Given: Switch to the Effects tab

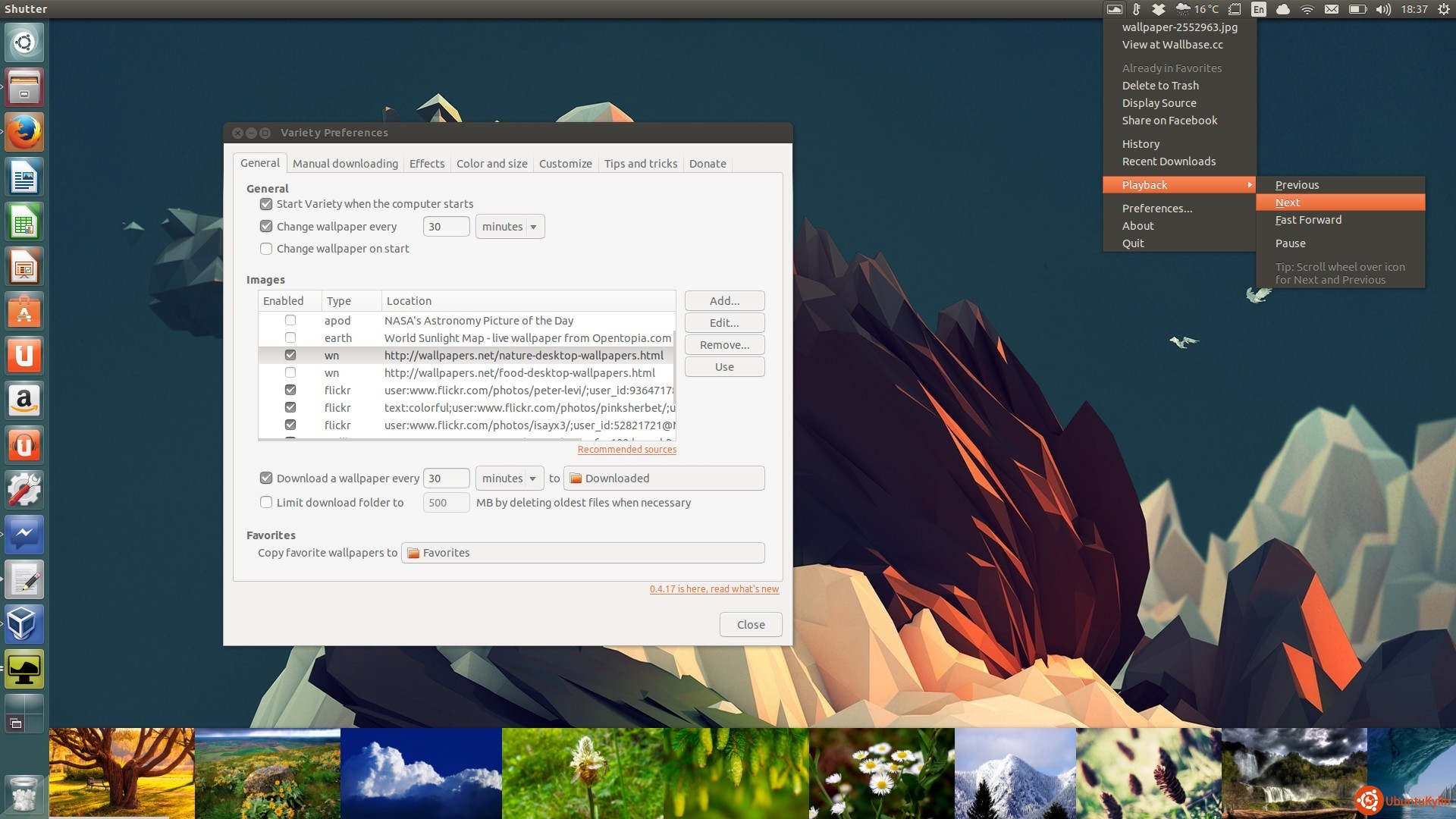Looking at the screenshot, I should point(427,164).
